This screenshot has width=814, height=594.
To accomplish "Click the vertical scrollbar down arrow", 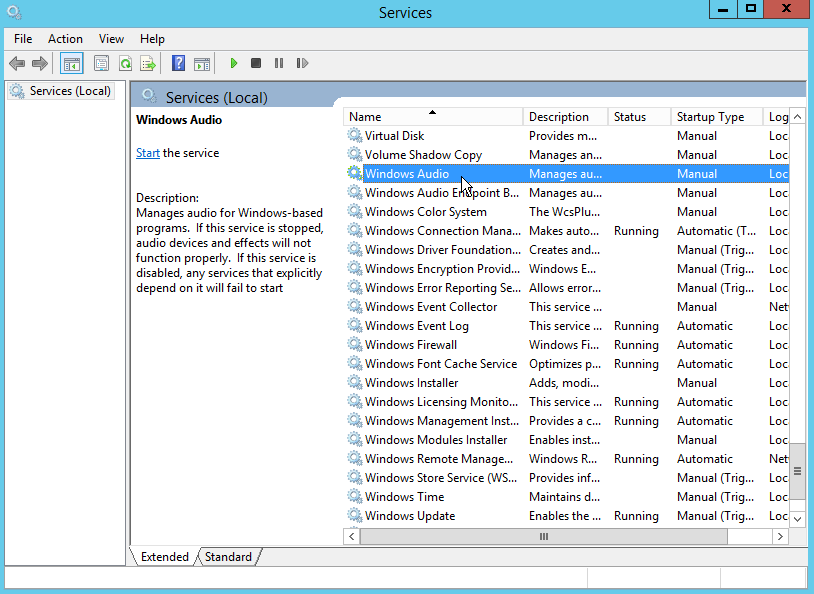I will (797, 518).
